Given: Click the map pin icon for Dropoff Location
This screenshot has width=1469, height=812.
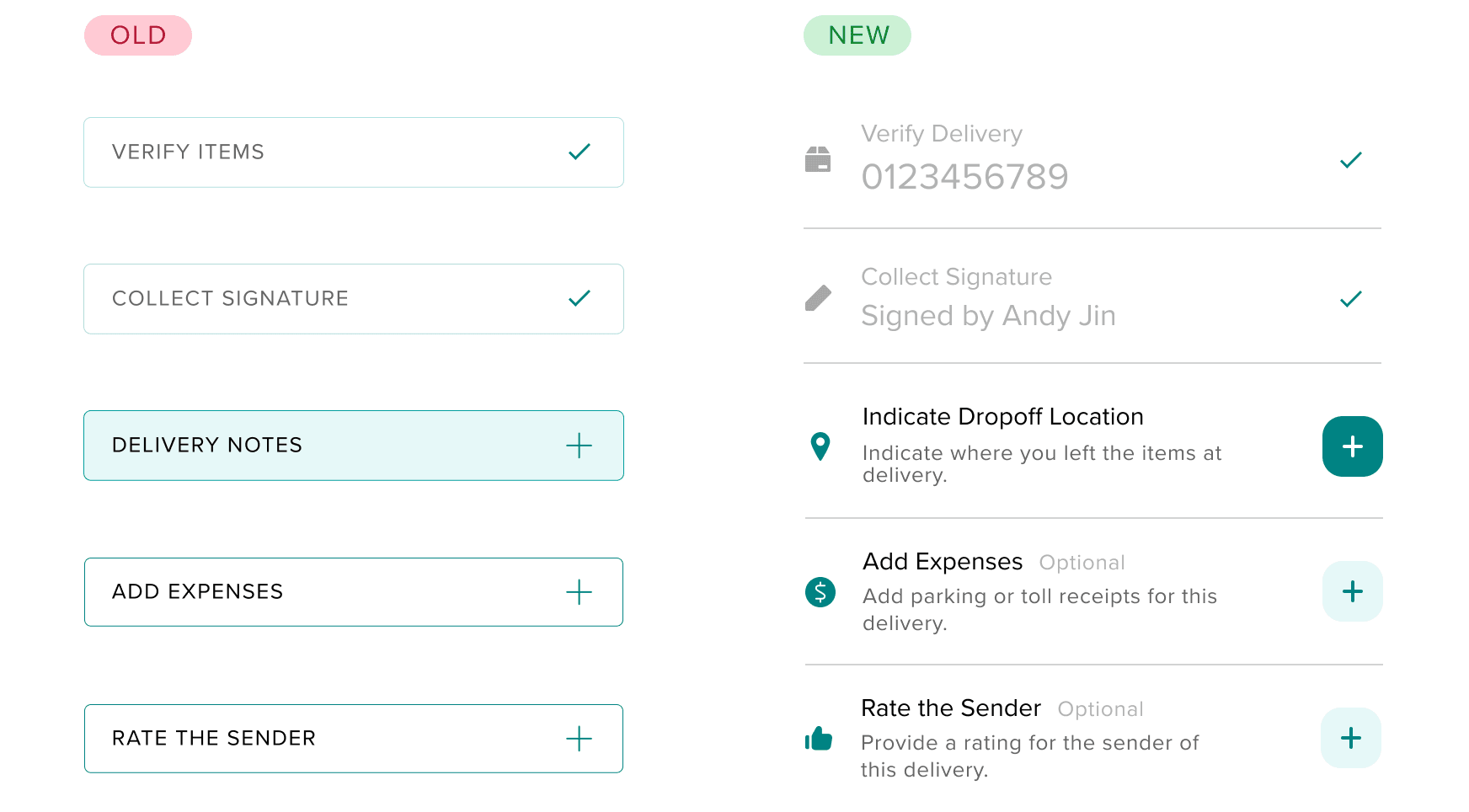Looking at the screenshot, I should point(820,446).
